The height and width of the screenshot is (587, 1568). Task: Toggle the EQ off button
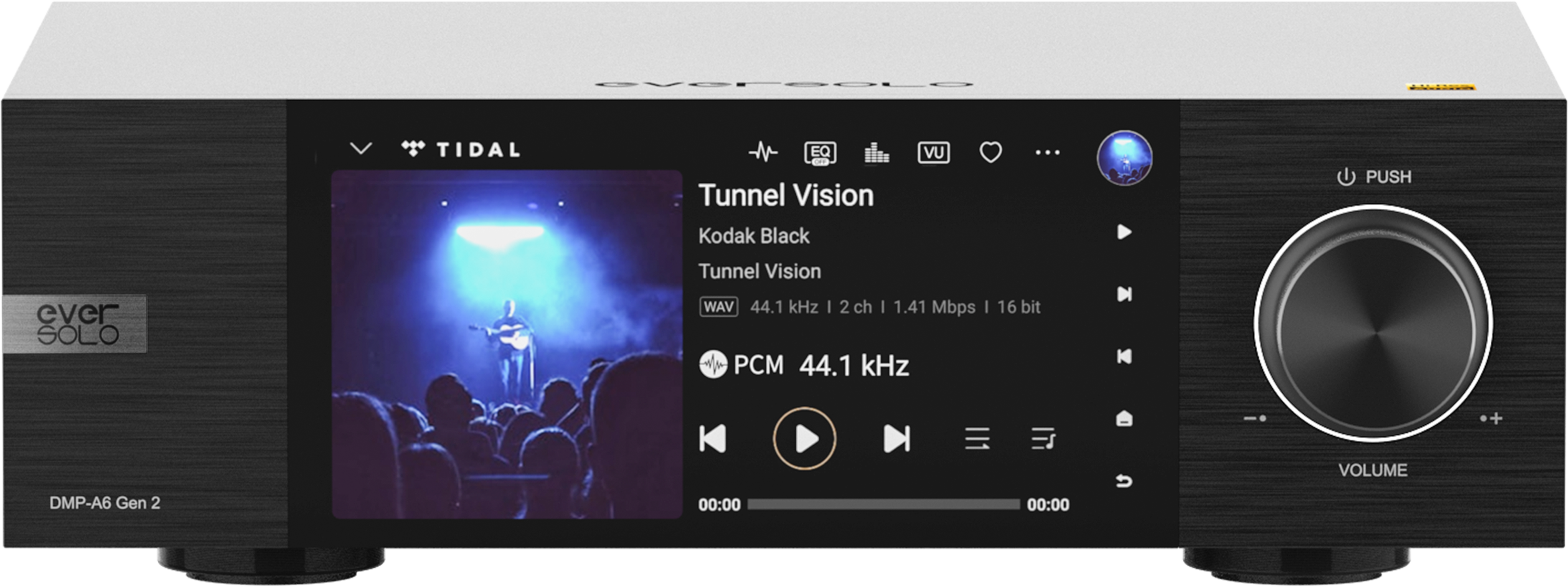point(820,153)
